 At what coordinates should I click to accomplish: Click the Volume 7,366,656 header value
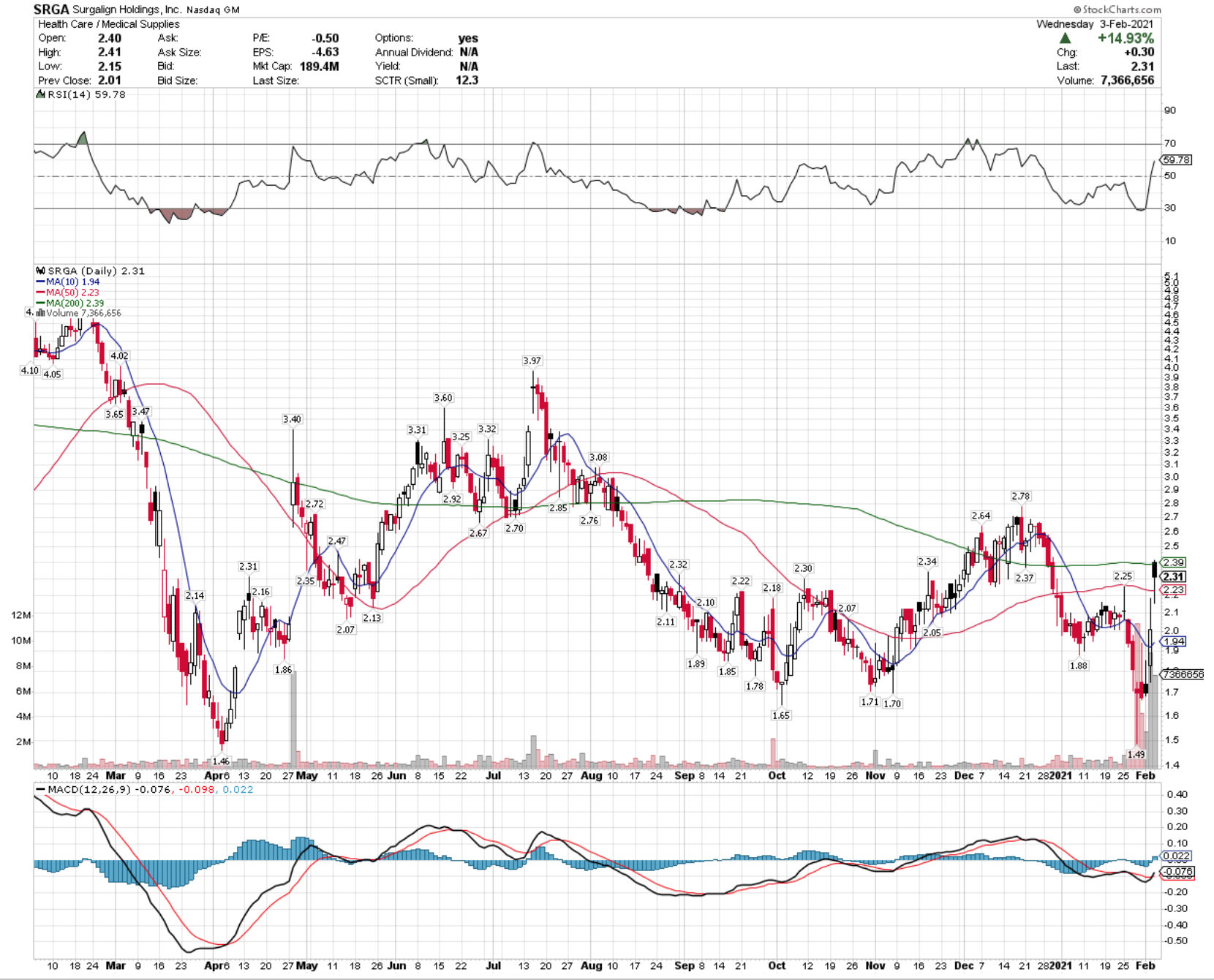tap(1127, 80)
